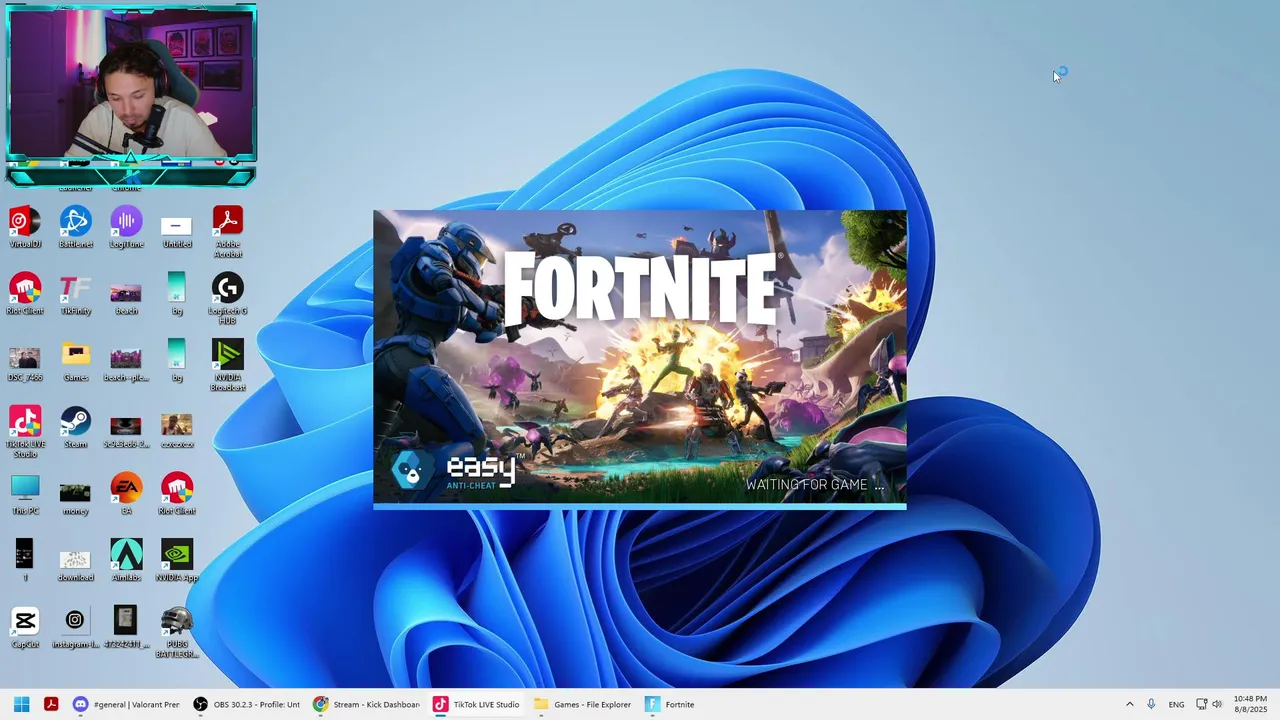Image resolution: width=1280 pixels, height=720 pixels.
Task: Switch to the Discord #general taskbar window
Action: coord(126,704)
